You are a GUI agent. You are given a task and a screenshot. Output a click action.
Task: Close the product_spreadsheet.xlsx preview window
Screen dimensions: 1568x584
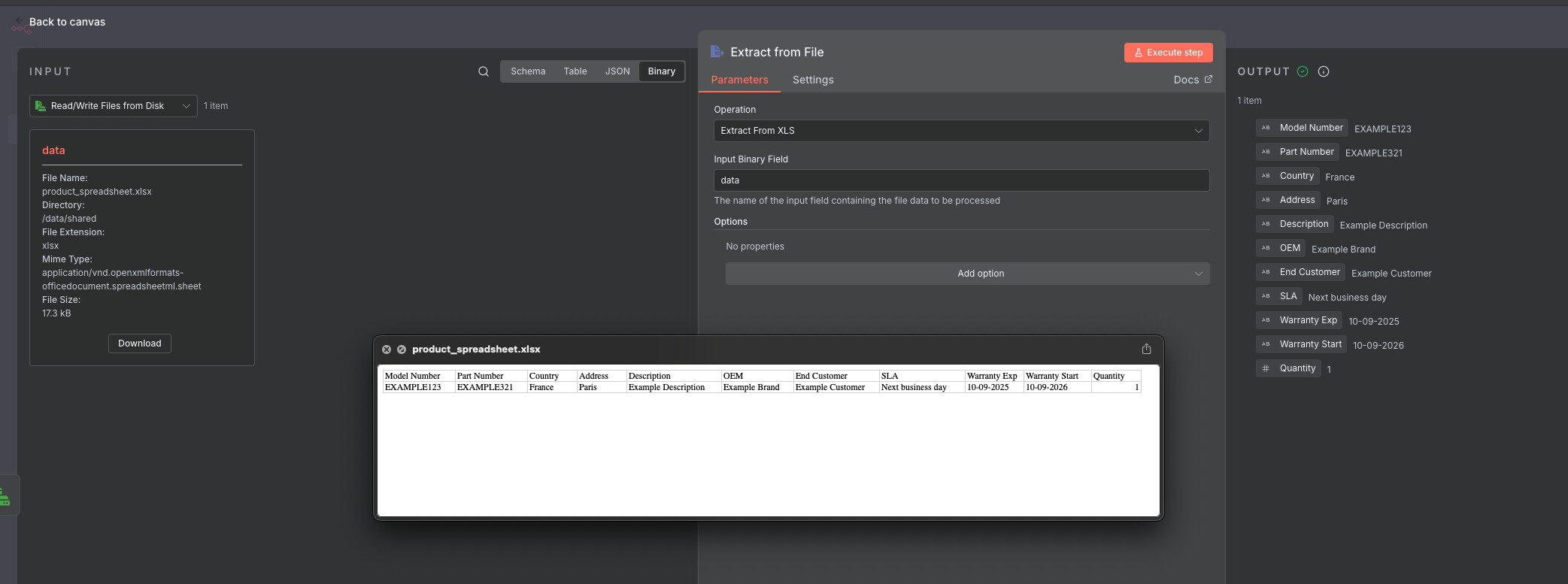[387, 349]
